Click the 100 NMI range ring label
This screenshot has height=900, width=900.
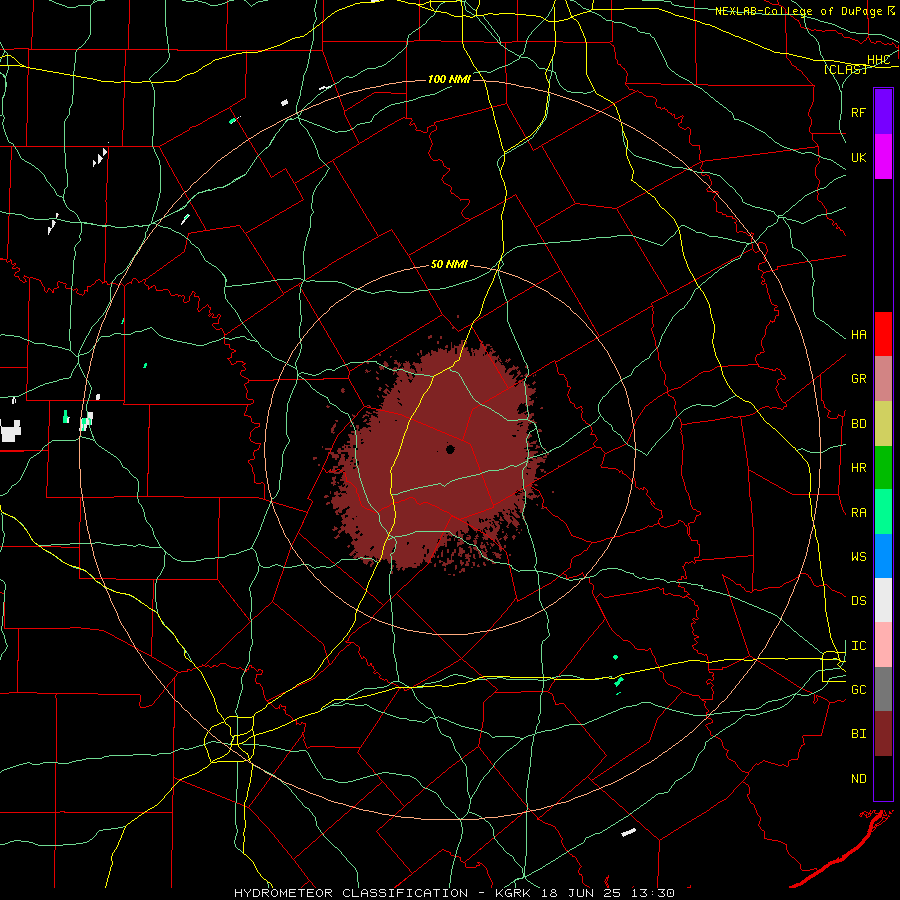[x=449, y=79]
